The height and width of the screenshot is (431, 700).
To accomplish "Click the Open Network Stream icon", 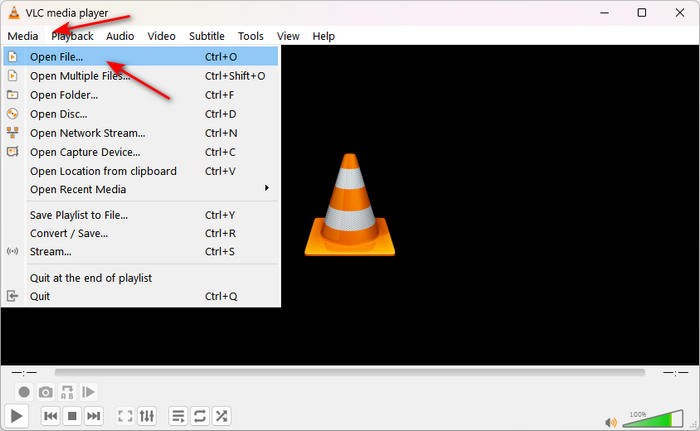I will 12,133.
